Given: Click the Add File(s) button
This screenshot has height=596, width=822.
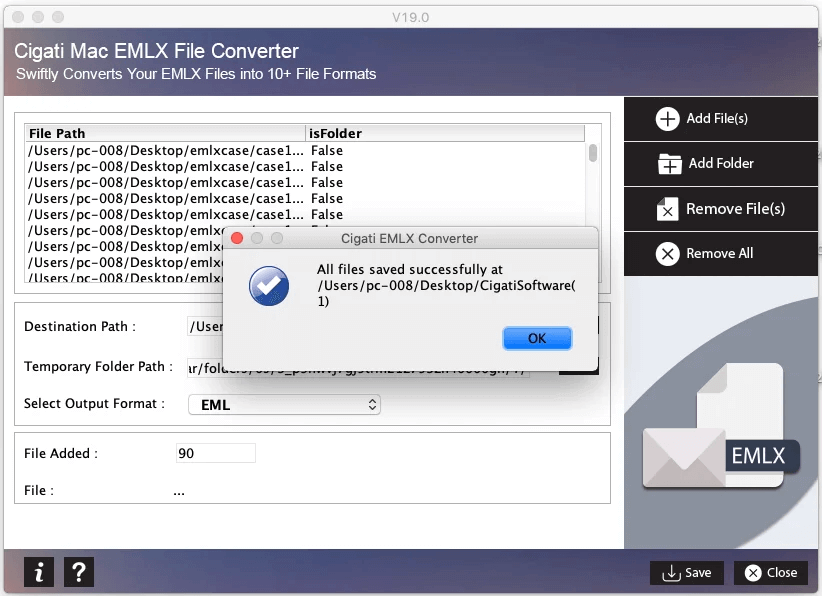Looking at the screenshot, I should [720, 119].
